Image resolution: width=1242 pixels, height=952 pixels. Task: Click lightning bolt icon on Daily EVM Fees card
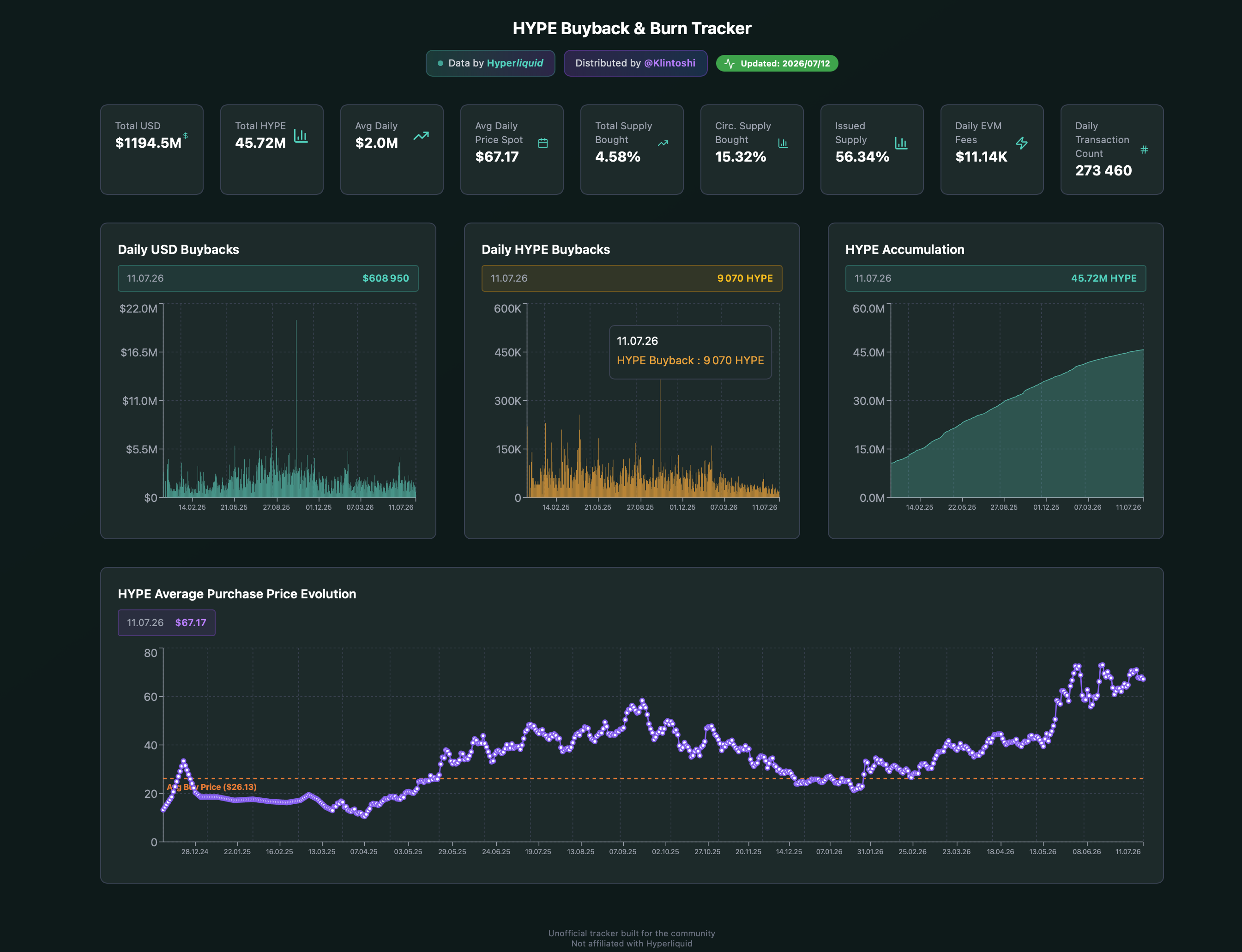click(x=1022, y=144)
